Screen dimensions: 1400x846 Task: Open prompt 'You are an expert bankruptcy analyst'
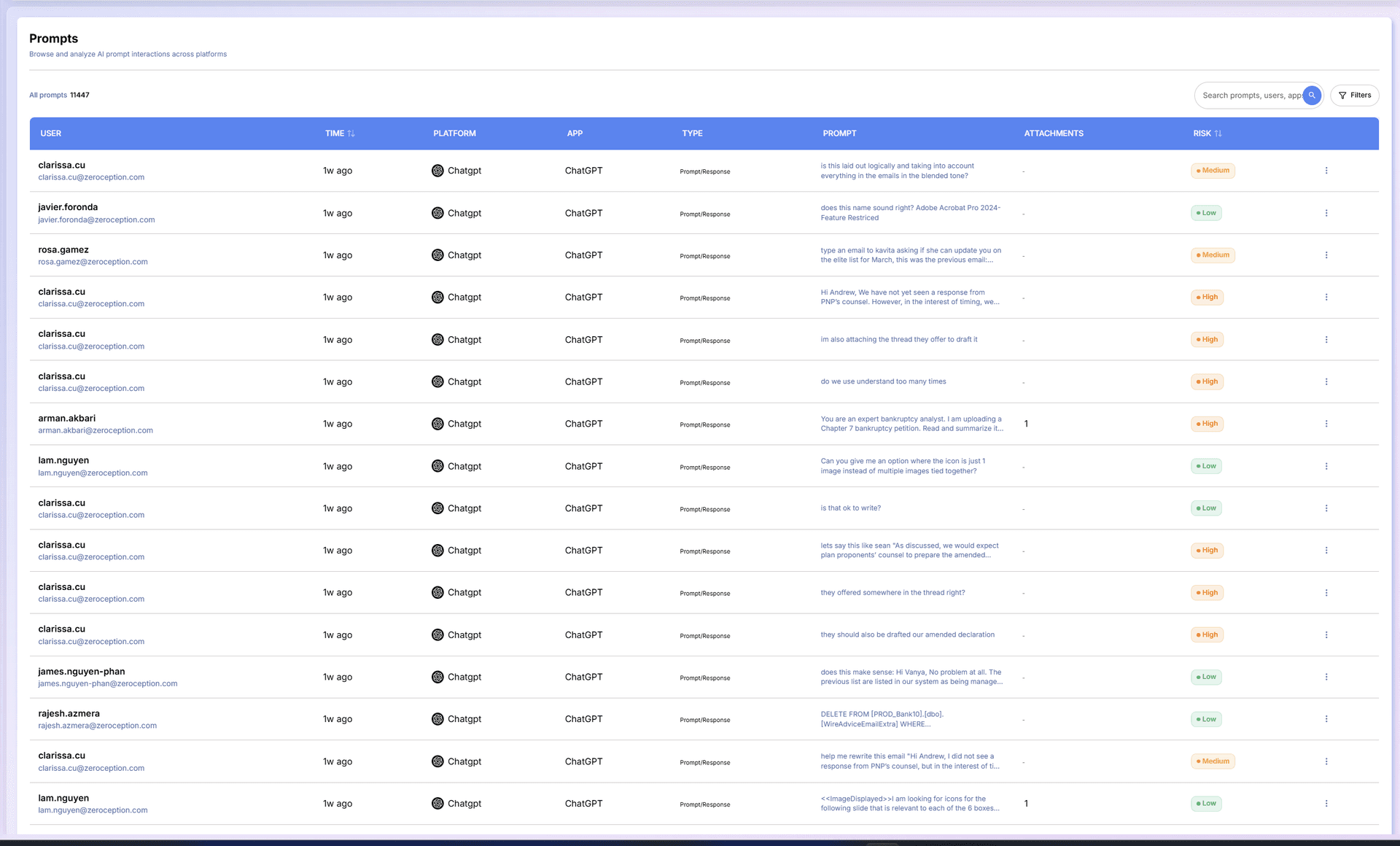click(x=912, y=424)
